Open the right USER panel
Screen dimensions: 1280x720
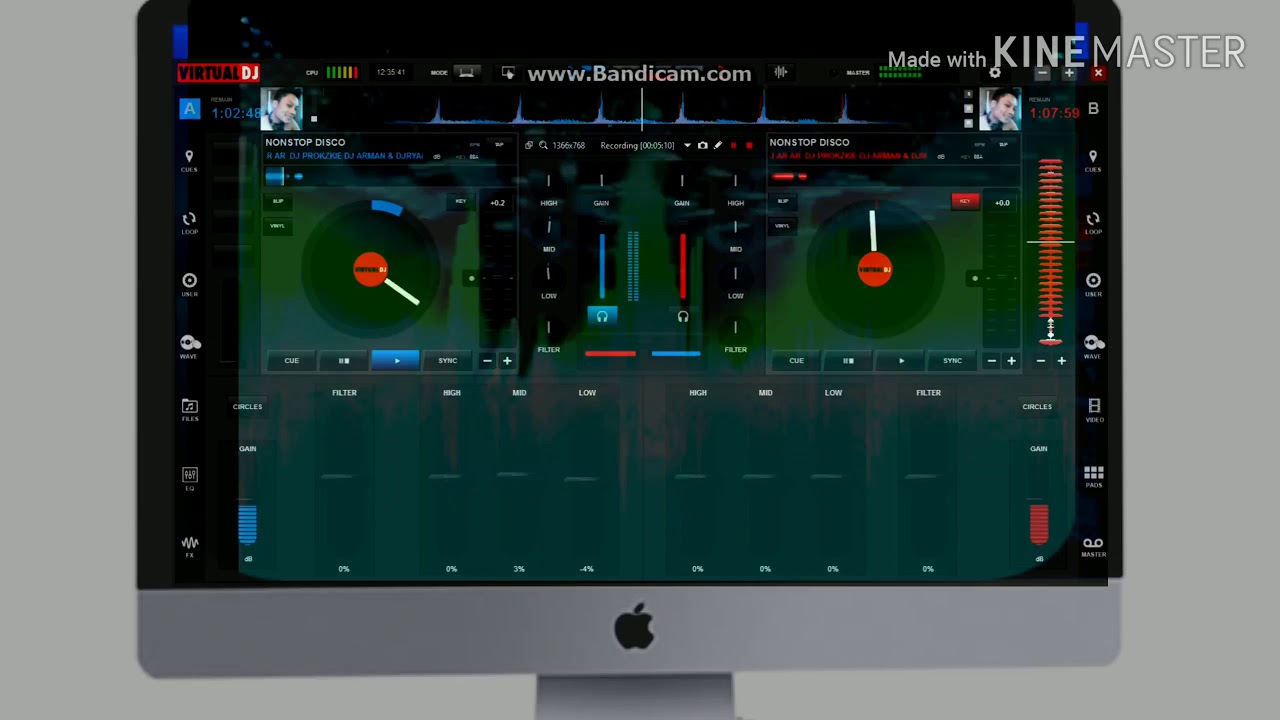click(1093, 285)
